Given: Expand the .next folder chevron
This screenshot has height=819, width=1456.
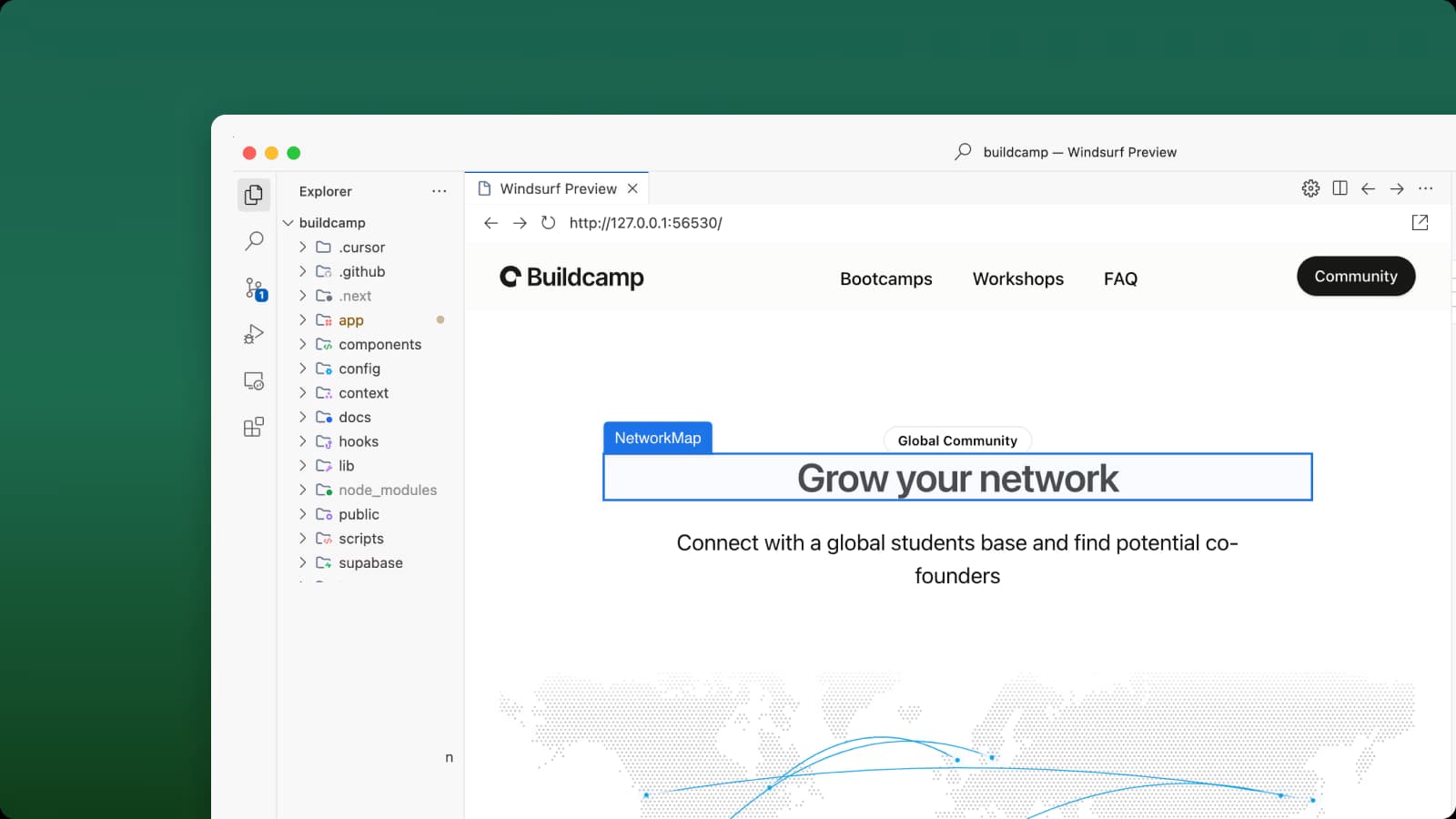Looking at the screenshot, I should click(x=303, y=296).
